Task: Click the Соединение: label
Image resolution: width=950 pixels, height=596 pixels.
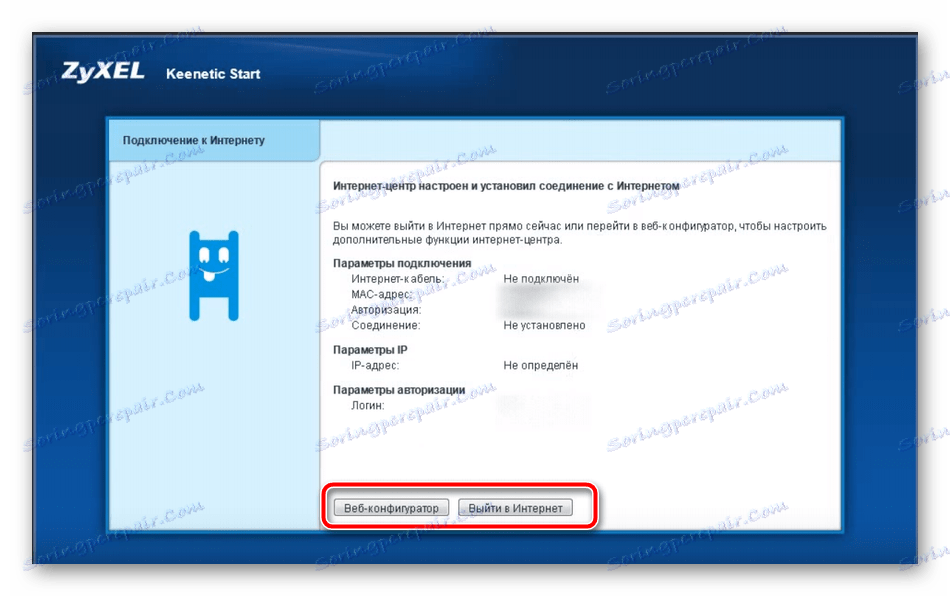Action: (385, 325)
